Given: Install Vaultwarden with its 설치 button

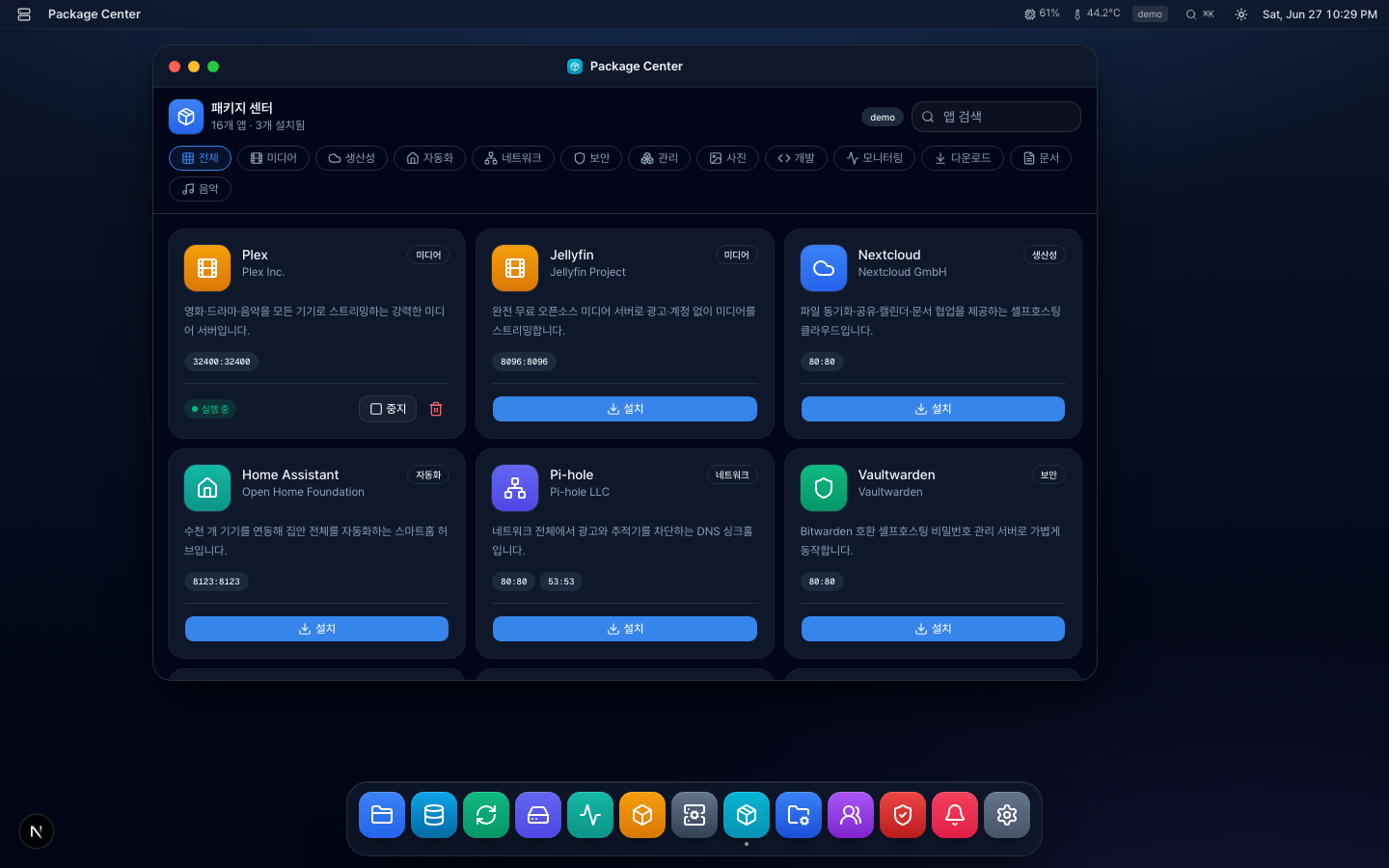Looking at the screenshot, I should (x=933, y=629).
